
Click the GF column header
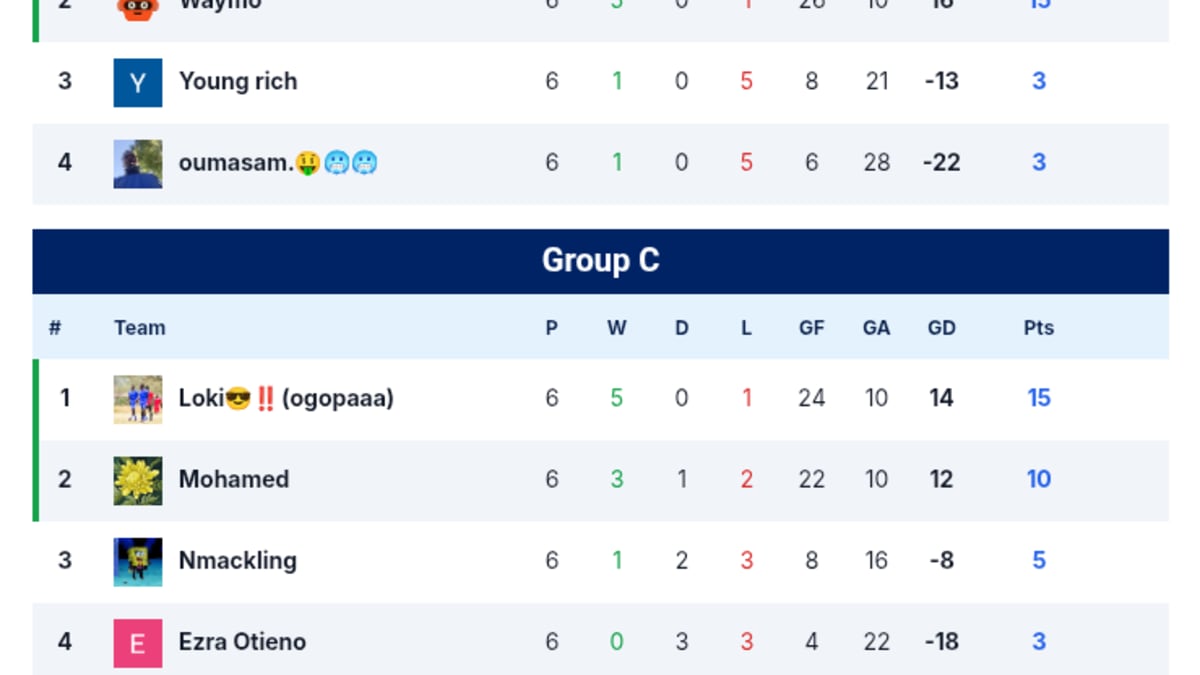[811, 327]
